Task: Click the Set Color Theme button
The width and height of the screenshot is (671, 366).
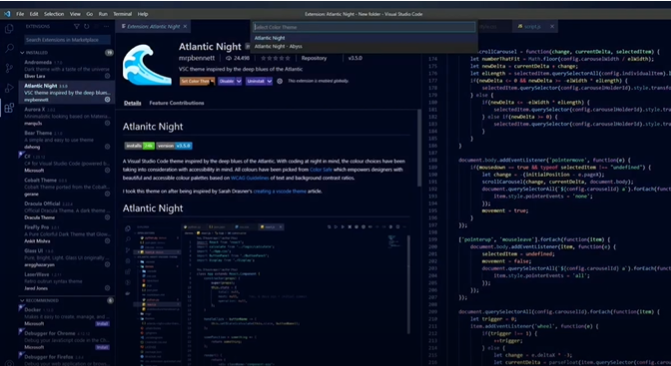Action: coord(197,81)
